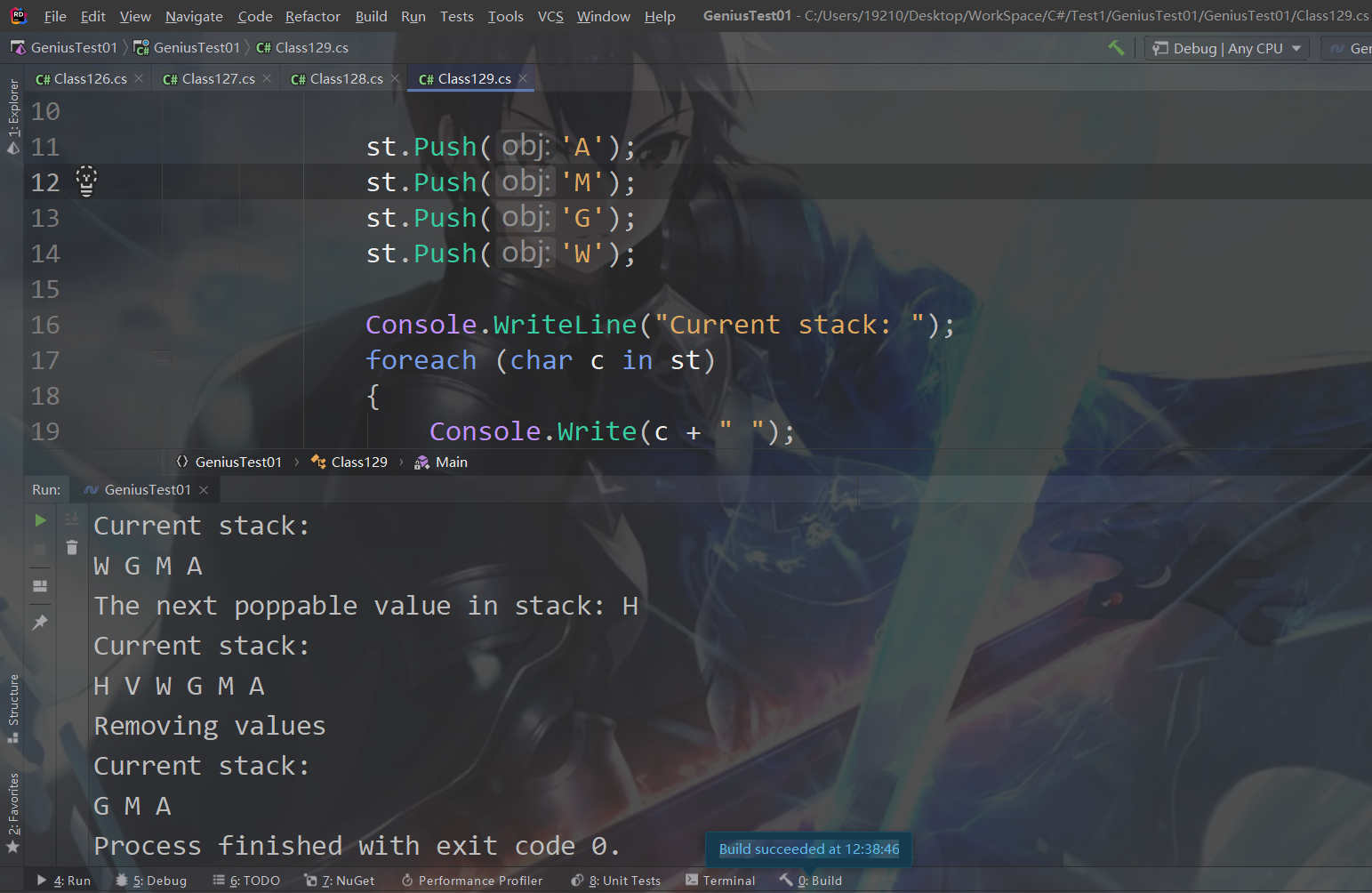
Task: Click the 'obj:' parameter hint on line 11
Action: pyautogui.click(x=526, y=146)
